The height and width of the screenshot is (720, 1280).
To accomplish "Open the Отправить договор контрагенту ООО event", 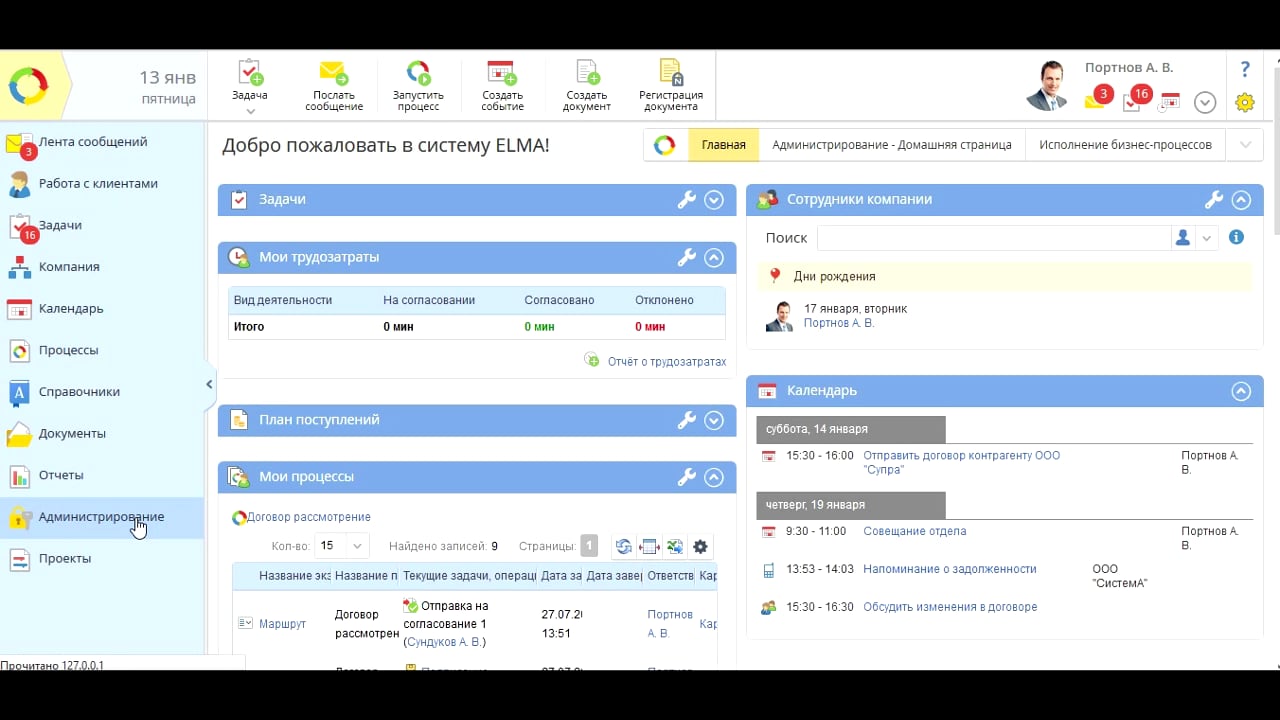I will pos(961,462).
